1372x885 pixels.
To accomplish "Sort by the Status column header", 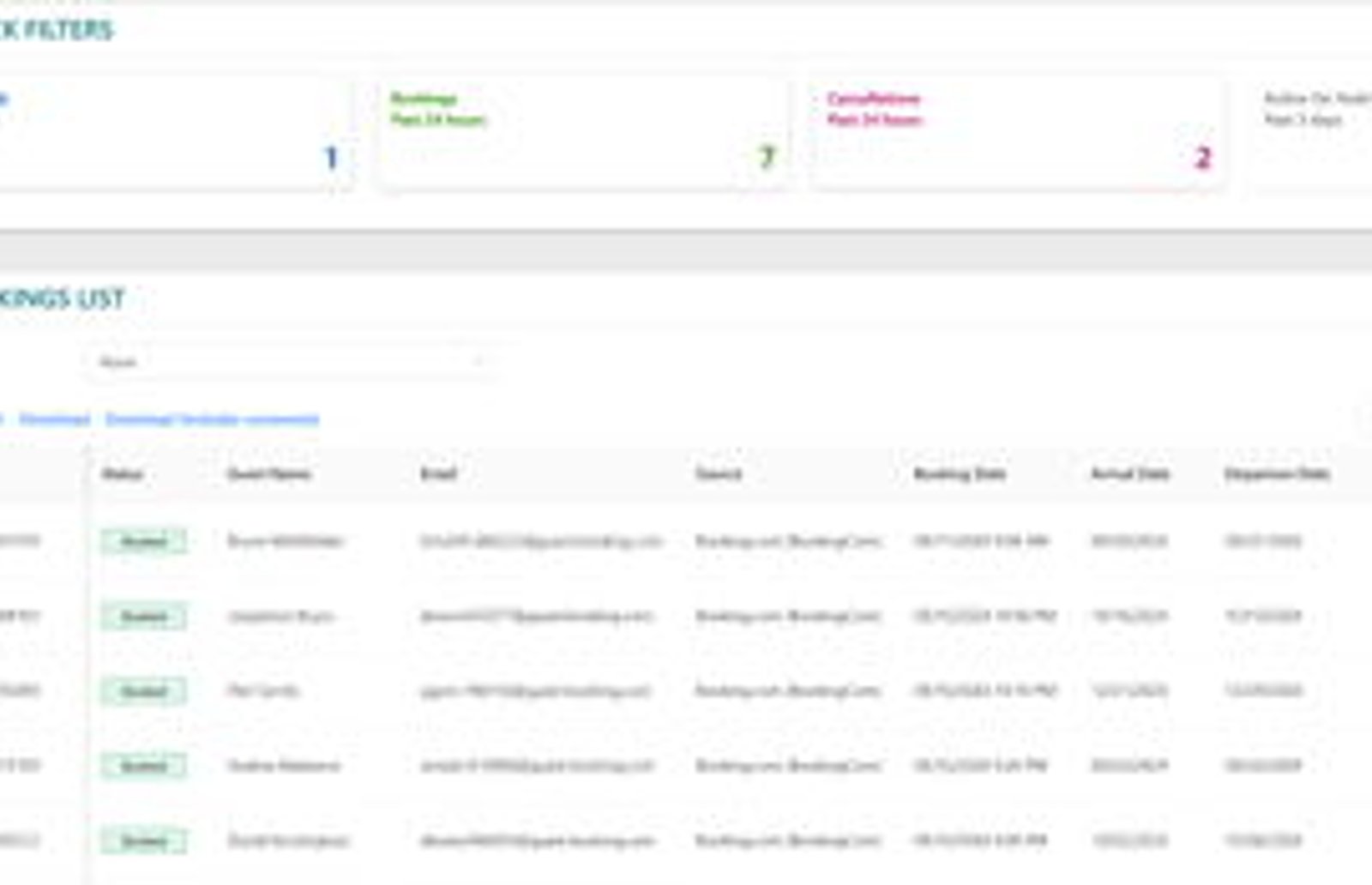I will [x=122, y=474].
